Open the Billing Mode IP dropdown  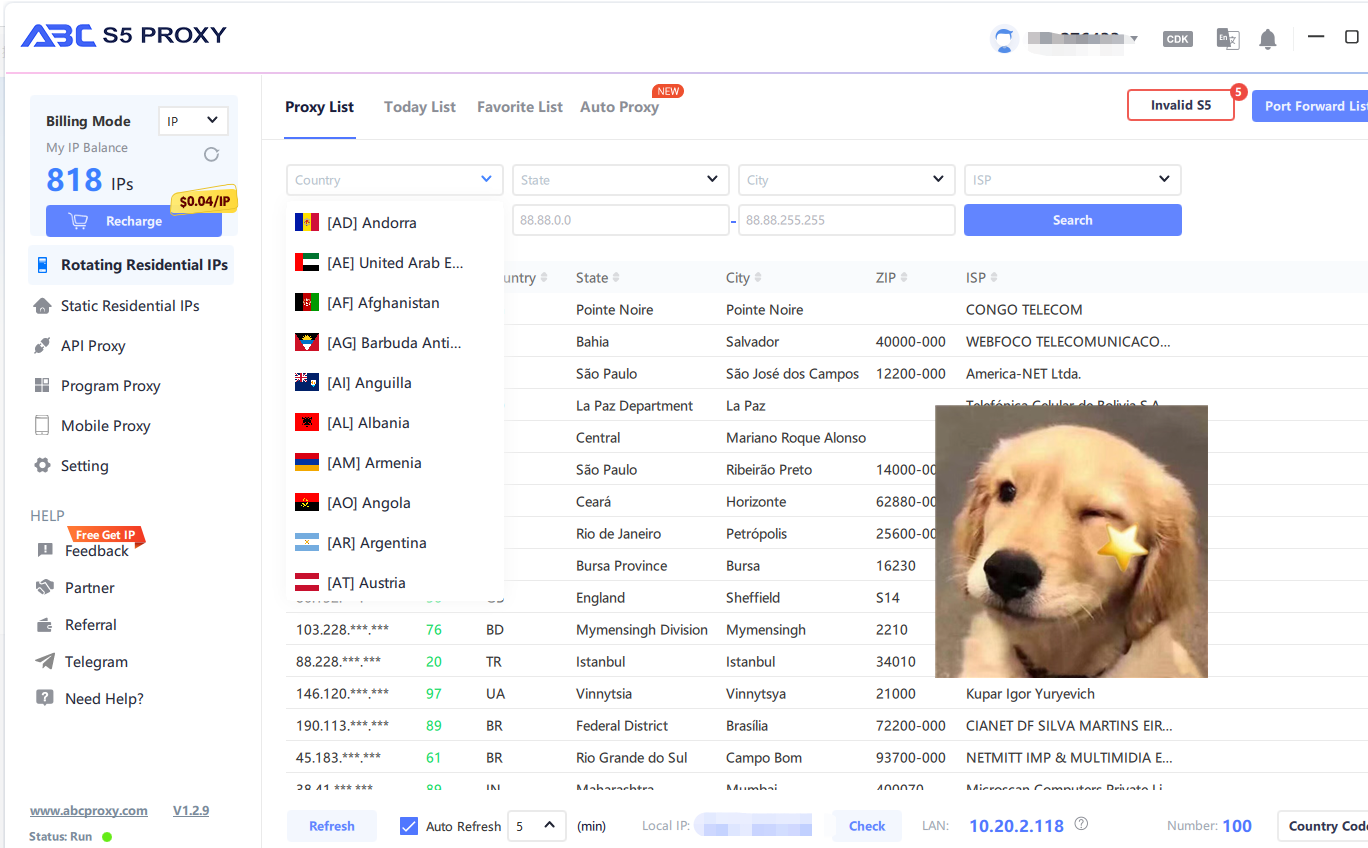point(193,121)
